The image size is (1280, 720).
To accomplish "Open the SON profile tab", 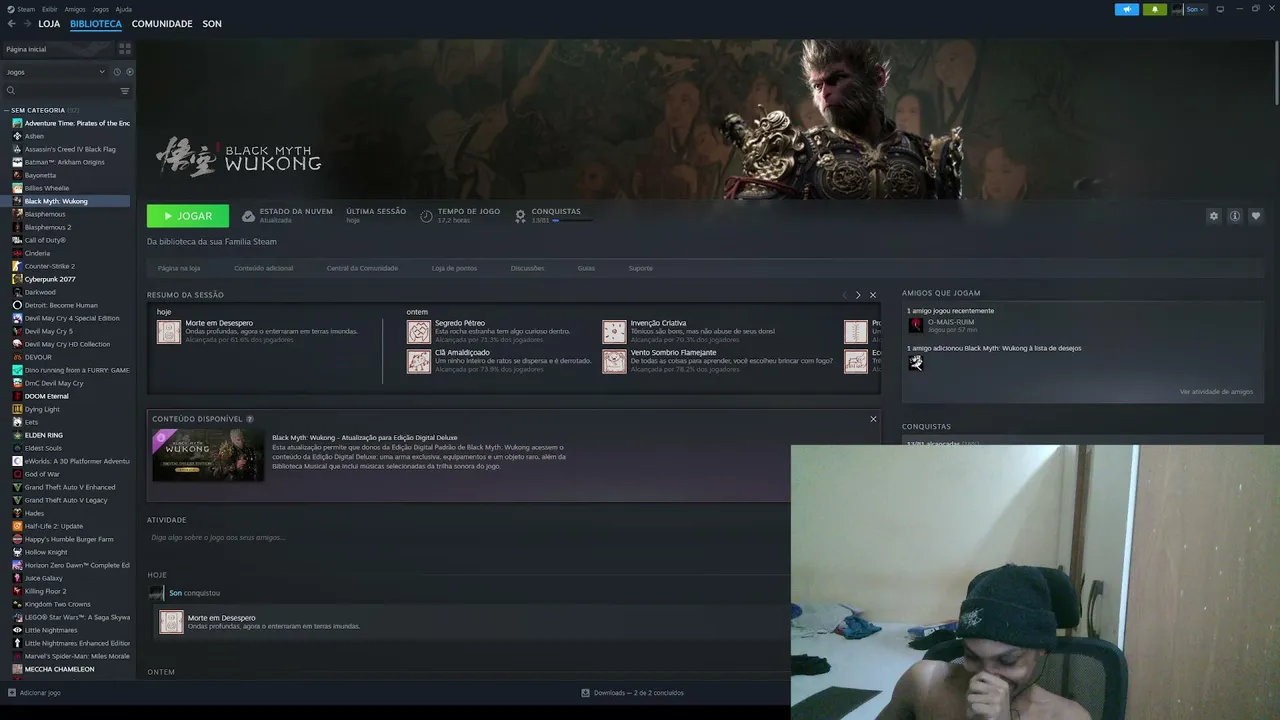I will (212, 24).
